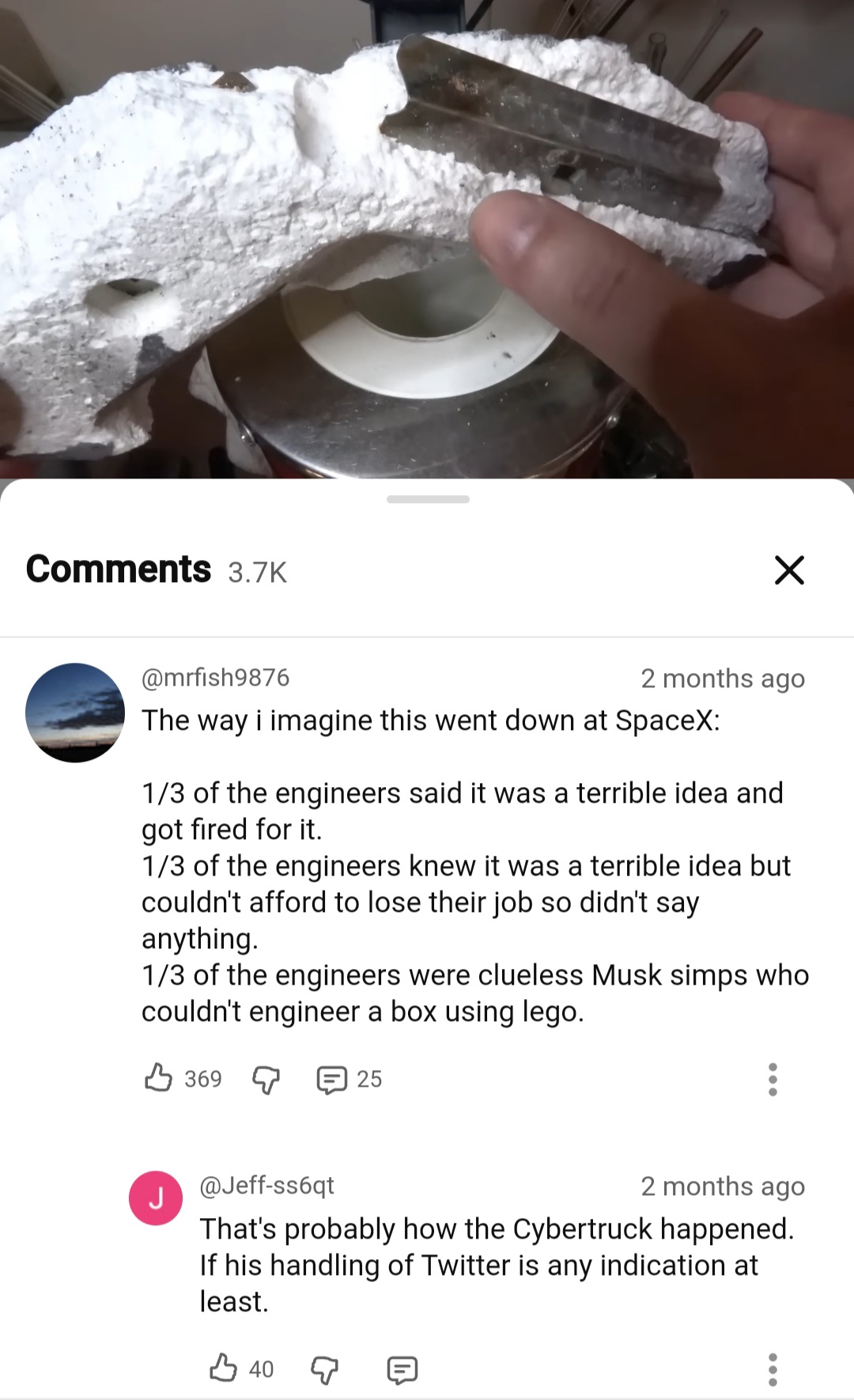The width and height of the screenshot is (854, 1400).
Task: Tap the 40 likes count on Jeff's reply
Action: point(261,1369)
